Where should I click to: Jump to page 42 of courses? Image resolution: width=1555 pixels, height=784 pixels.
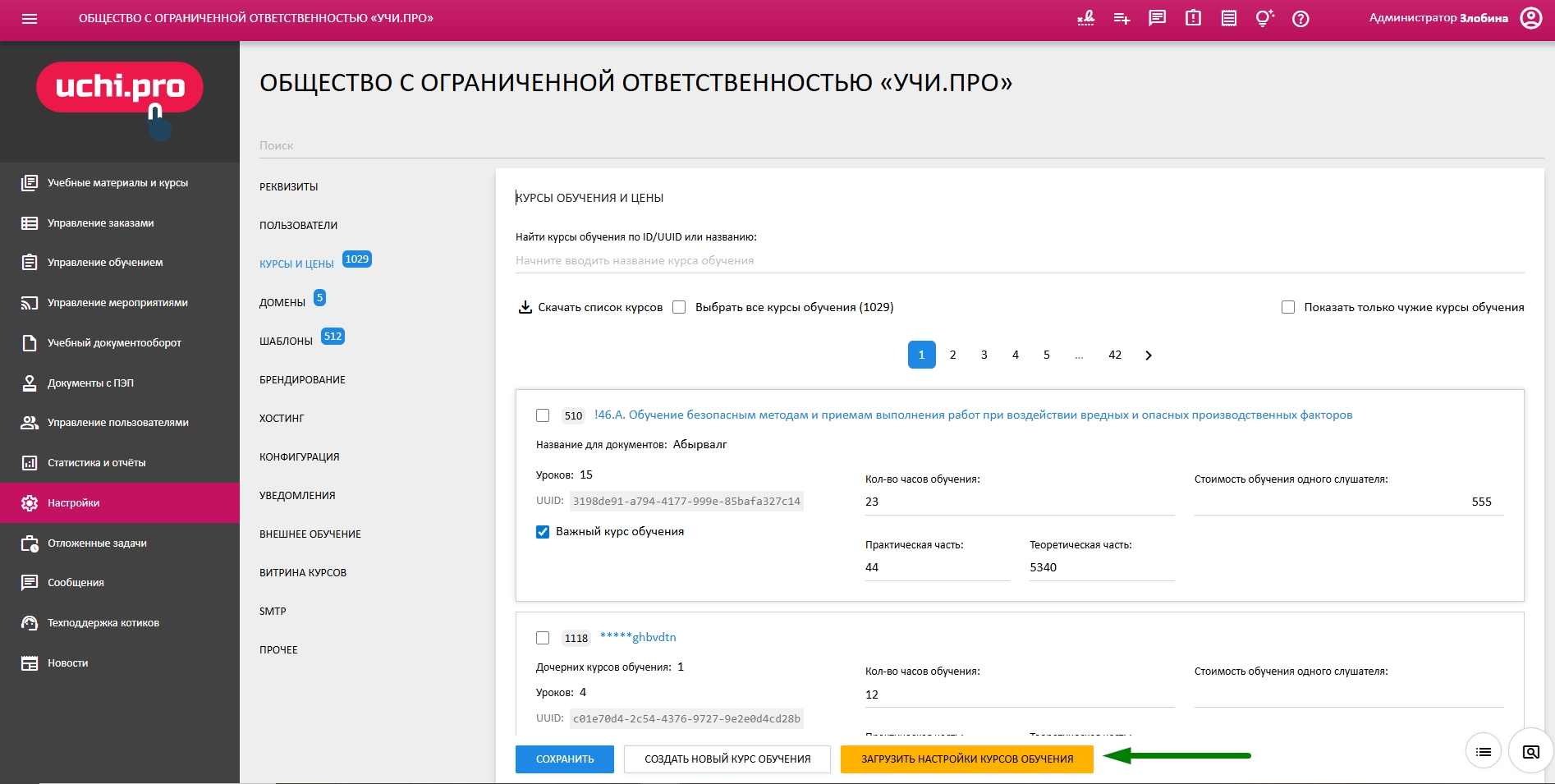[1115, 355]
